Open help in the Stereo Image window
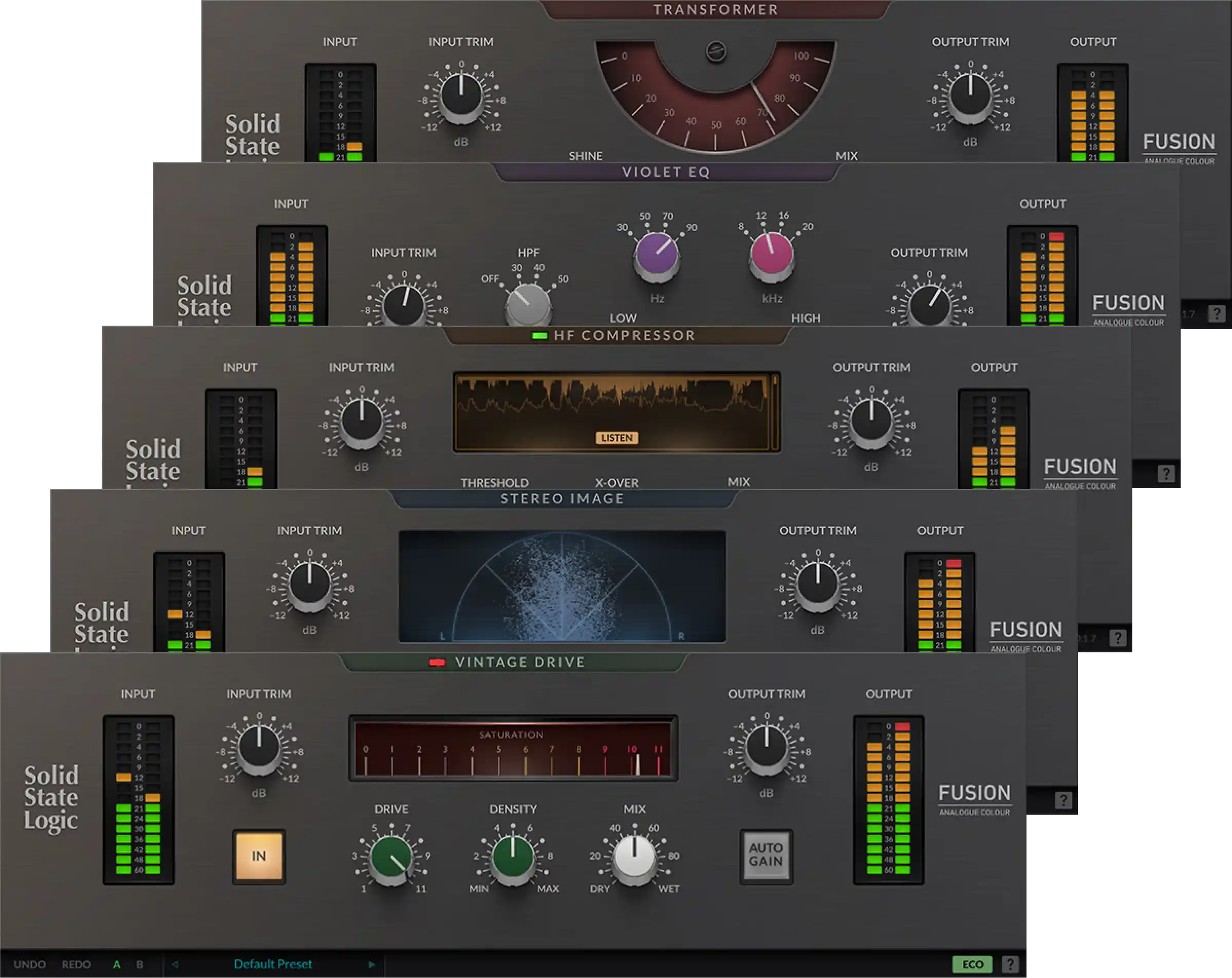 click(1063, 800)
